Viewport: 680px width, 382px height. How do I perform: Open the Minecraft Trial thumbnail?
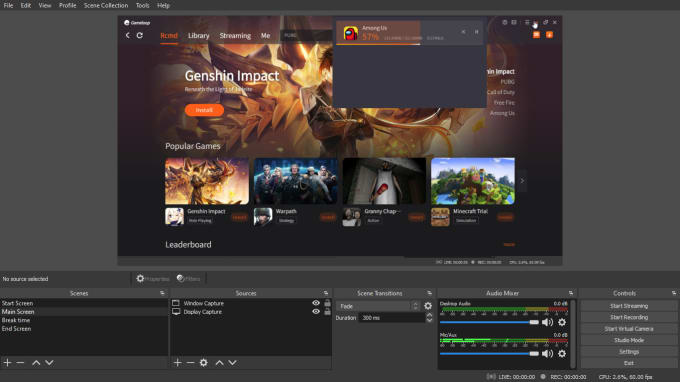tap(473, 181)
